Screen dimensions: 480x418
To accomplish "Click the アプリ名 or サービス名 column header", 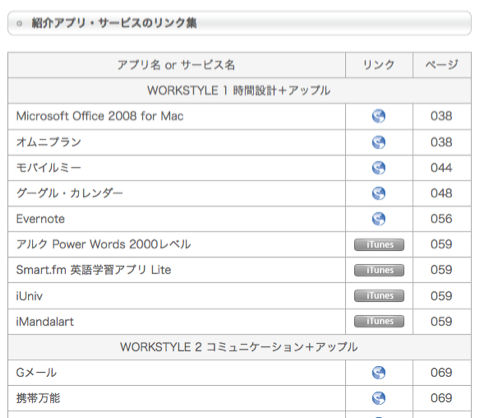I will tap(176, 65).
